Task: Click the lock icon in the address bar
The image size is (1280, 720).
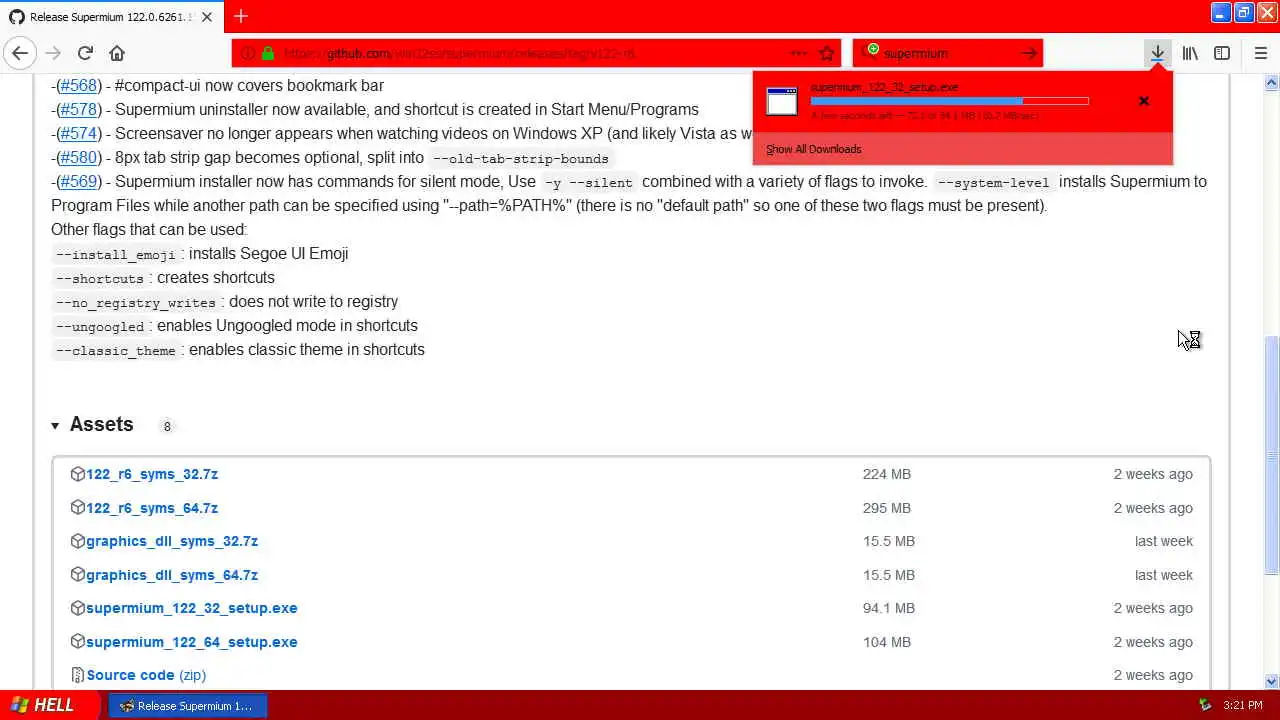Action: [x=267, y=53]
